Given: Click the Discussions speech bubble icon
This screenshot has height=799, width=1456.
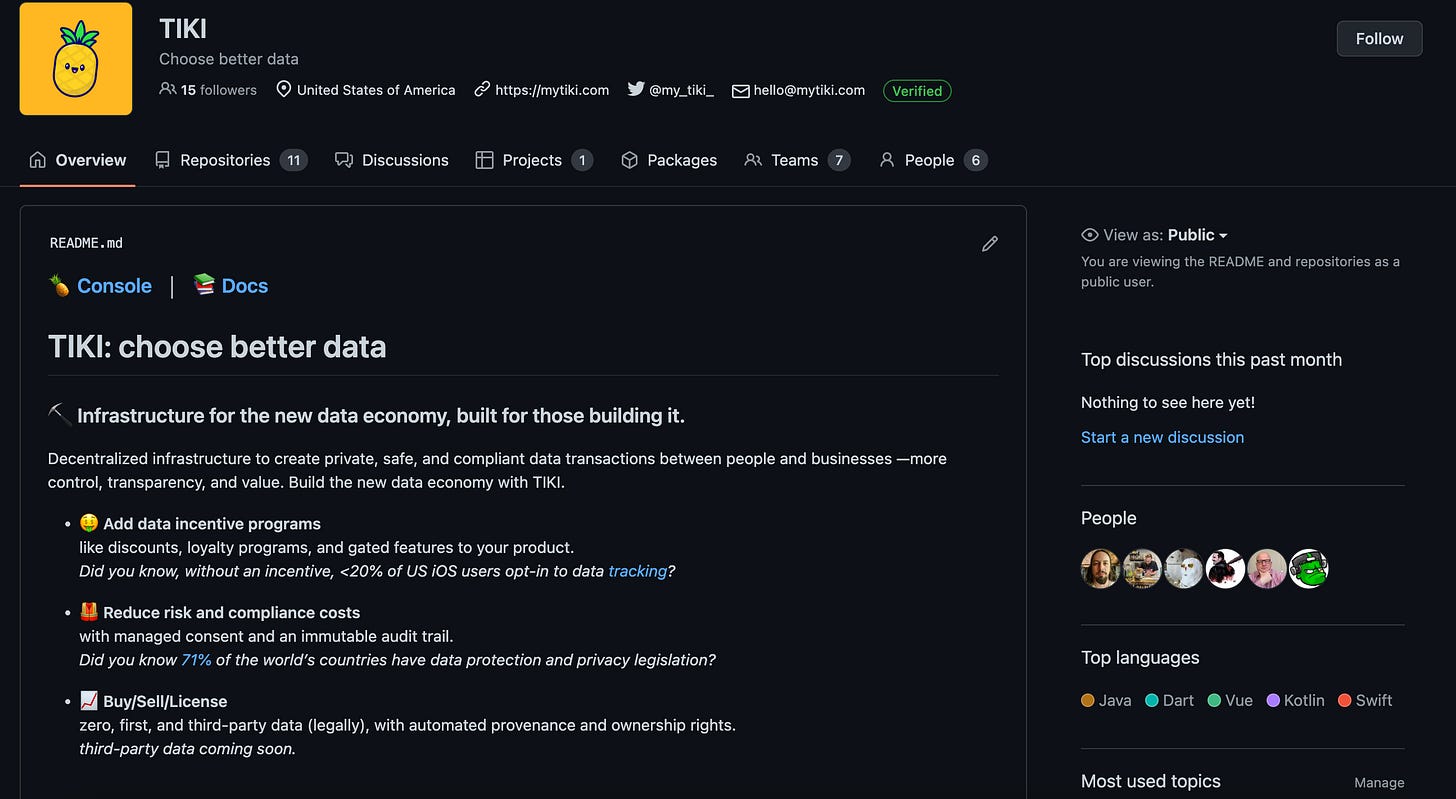Looking at the screenshot, I should pyautogui.click(x=344, y=160).
